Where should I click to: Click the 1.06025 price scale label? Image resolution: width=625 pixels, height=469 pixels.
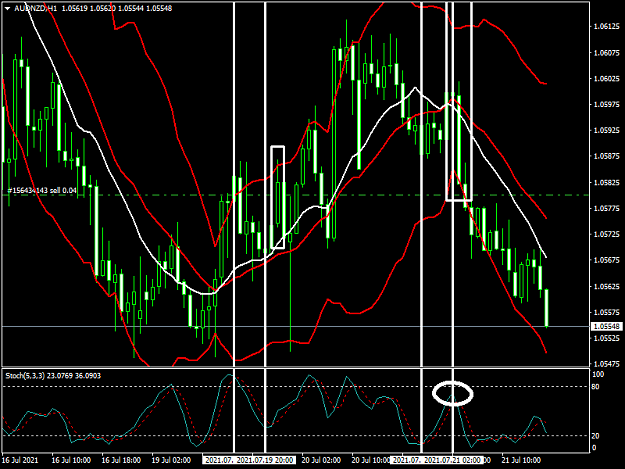tap(607, 78)
